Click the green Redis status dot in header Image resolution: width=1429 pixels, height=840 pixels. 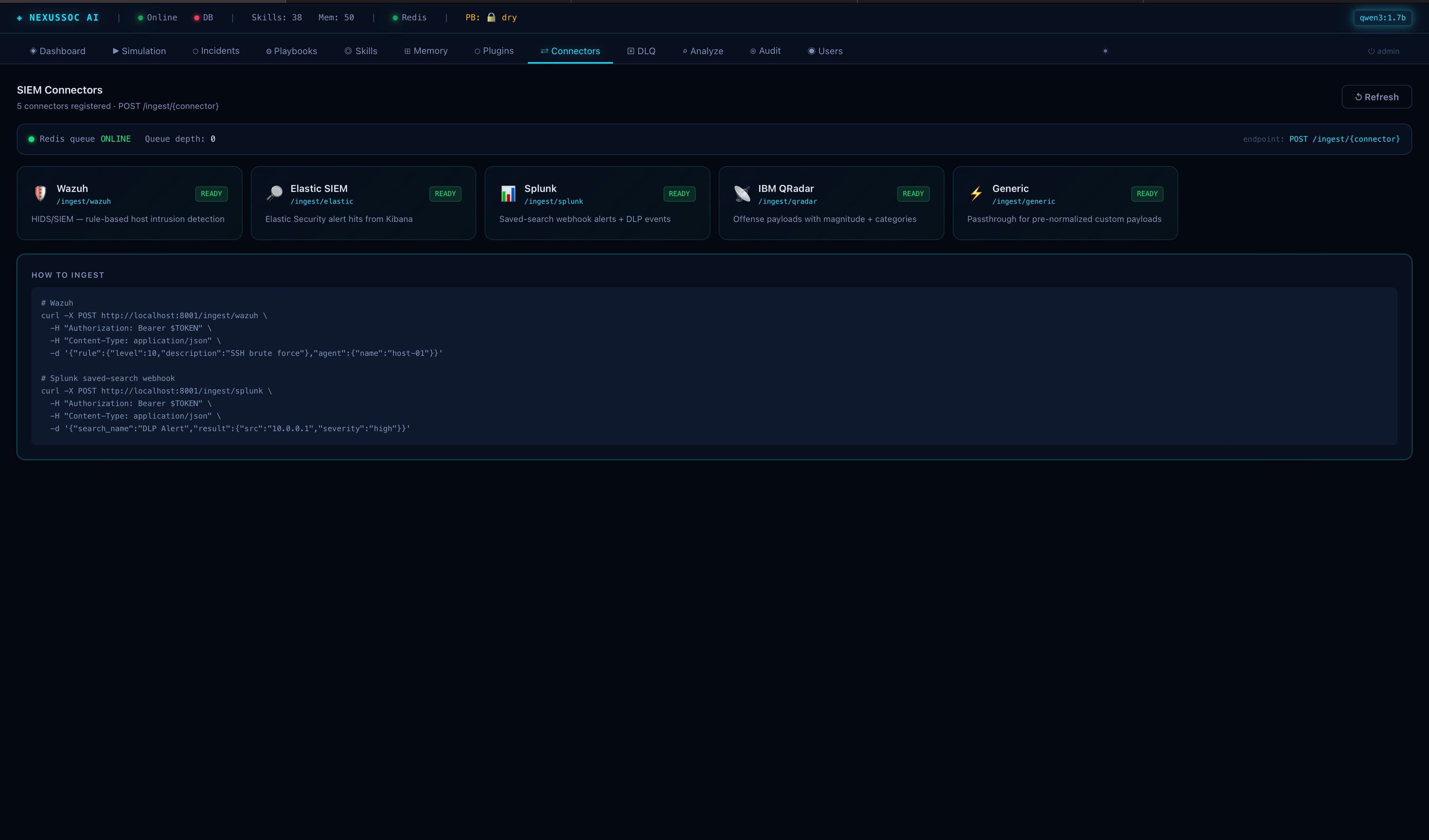click(x=395, y=17)
